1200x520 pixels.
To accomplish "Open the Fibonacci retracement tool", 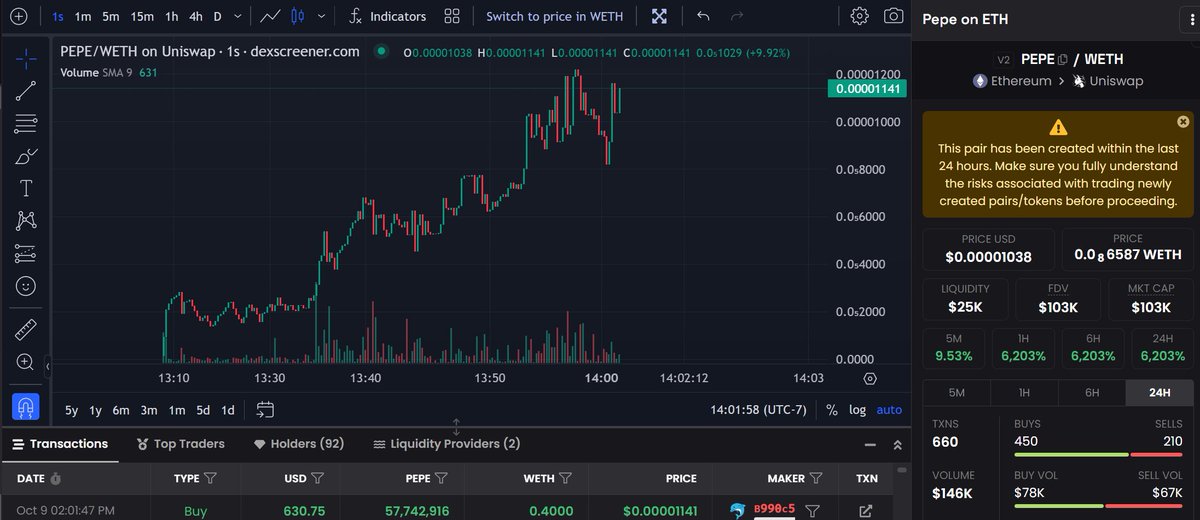I will tap(26, 124).
